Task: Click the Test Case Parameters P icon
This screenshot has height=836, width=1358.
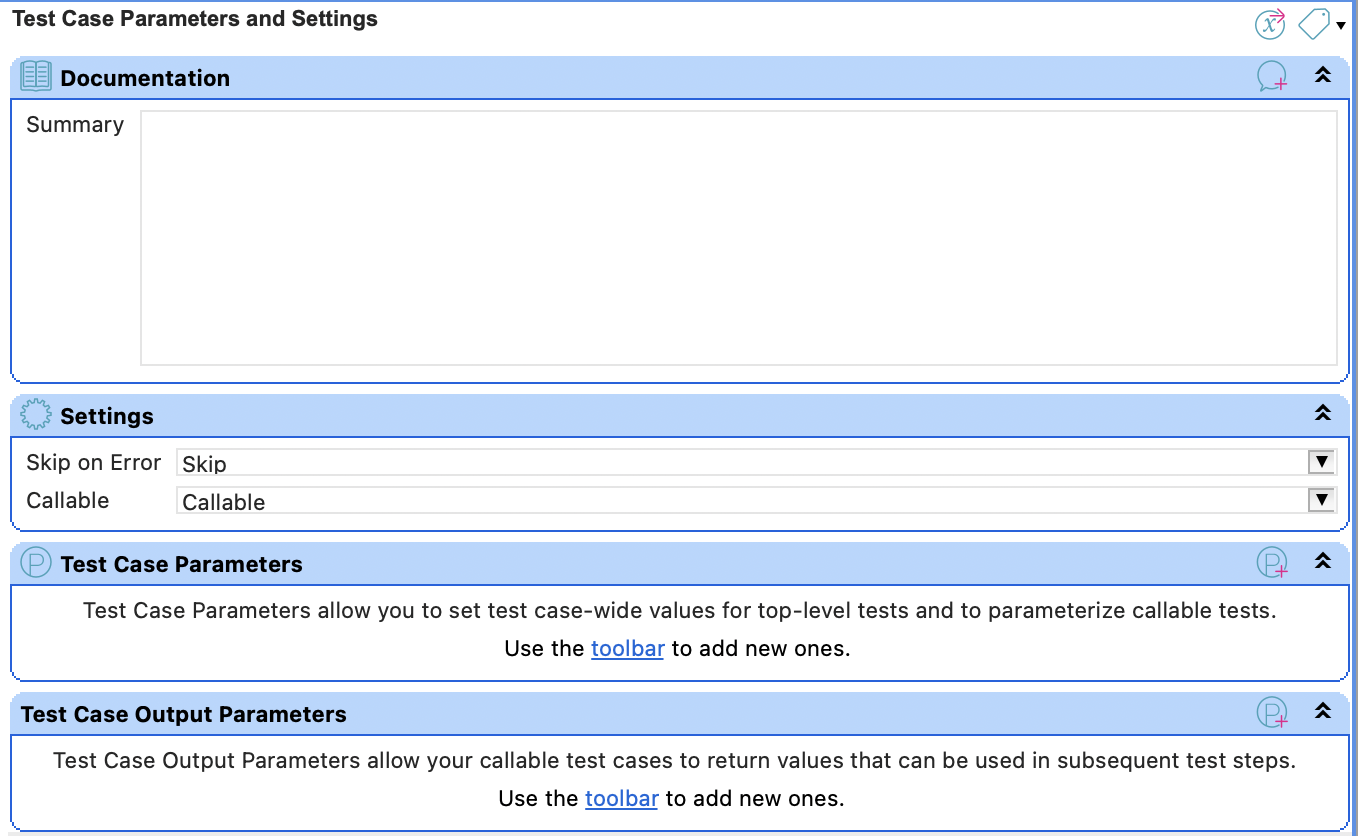Action: point(35,564)
